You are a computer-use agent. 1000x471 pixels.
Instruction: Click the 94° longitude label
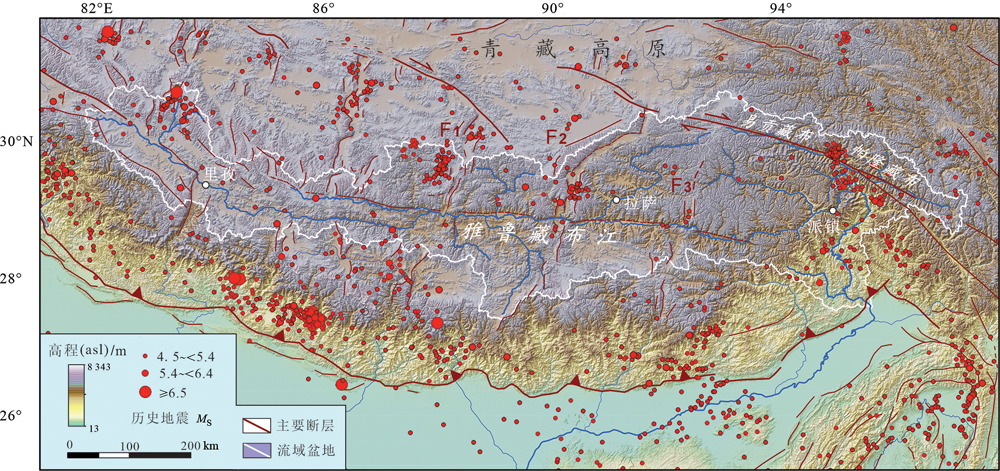pos(780,9)
